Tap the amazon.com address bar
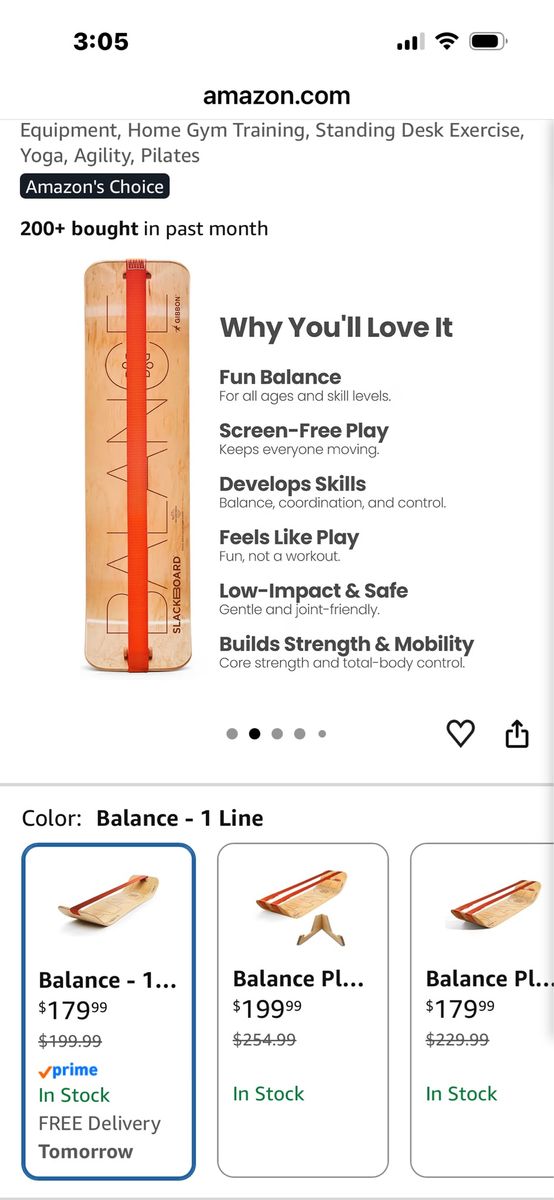The image size is (554, 1200). [x=277, y=96]
